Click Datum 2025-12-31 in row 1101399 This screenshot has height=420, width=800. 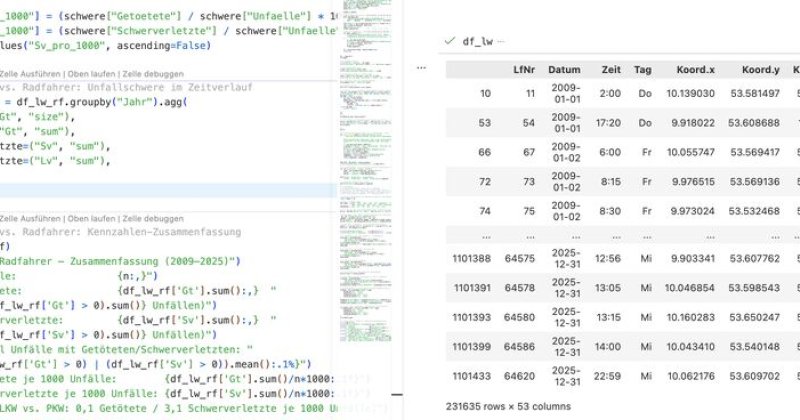pos(566,347)
